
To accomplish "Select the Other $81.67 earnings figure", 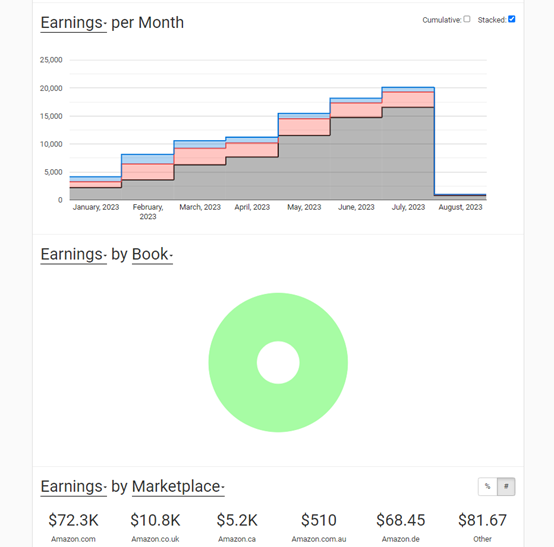I will click(482, 520).
